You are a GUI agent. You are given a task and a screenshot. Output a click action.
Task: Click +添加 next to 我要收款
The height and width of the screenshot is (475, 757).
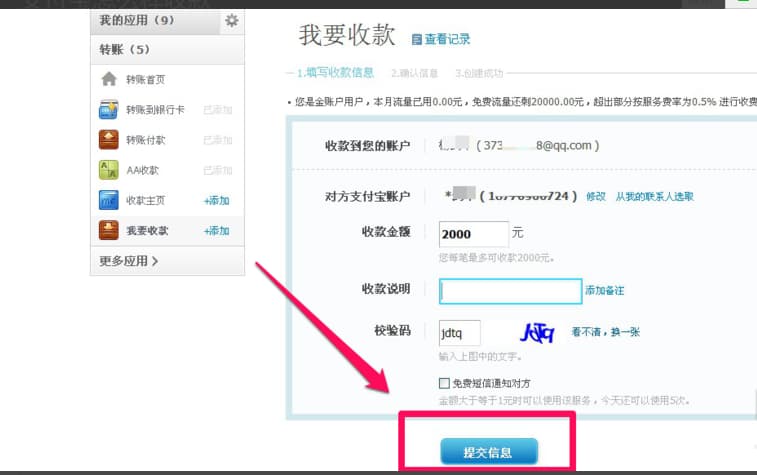pos(216,231)
